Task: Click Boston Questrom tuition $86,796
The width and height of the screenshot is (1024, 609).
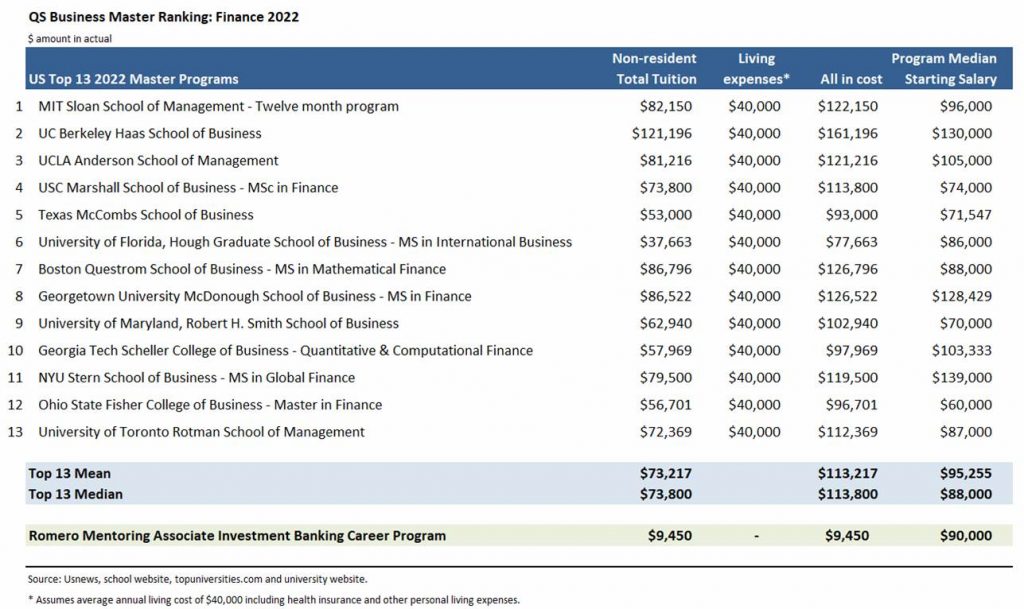Action: click(x=665, y=269)
